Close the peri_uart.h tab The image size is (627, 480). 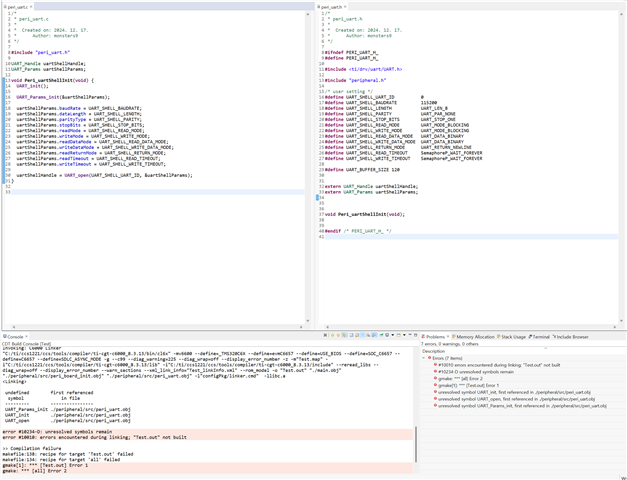(x=345, y=7)
